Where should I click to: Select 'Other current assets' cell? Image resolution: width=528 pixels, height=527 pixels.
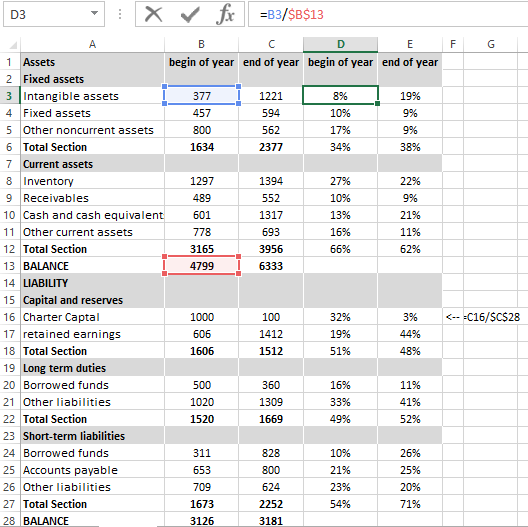pos(93,232)
